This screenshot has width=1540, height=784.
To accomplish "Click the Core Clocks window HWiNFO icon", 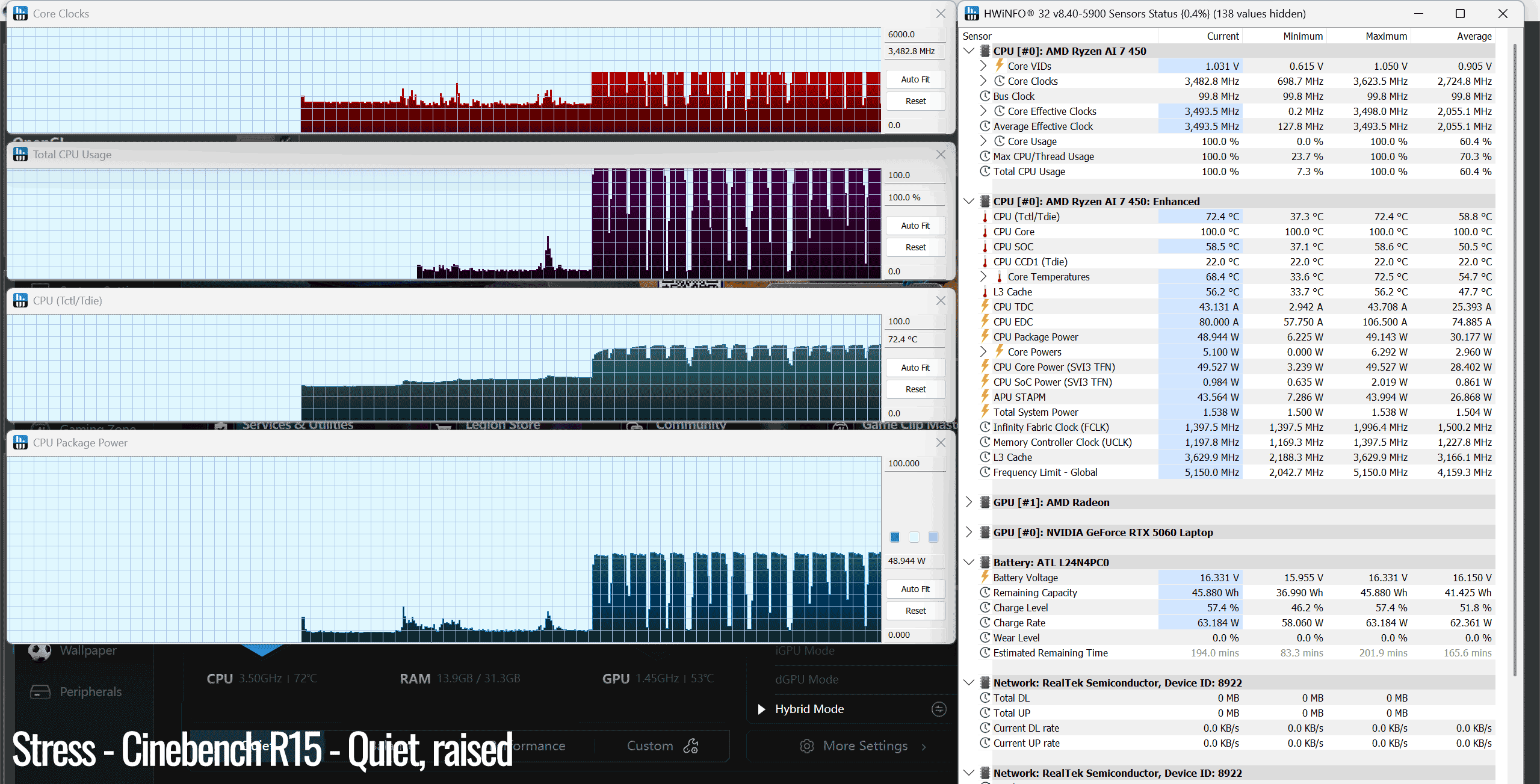I will (x=20, y=13).
